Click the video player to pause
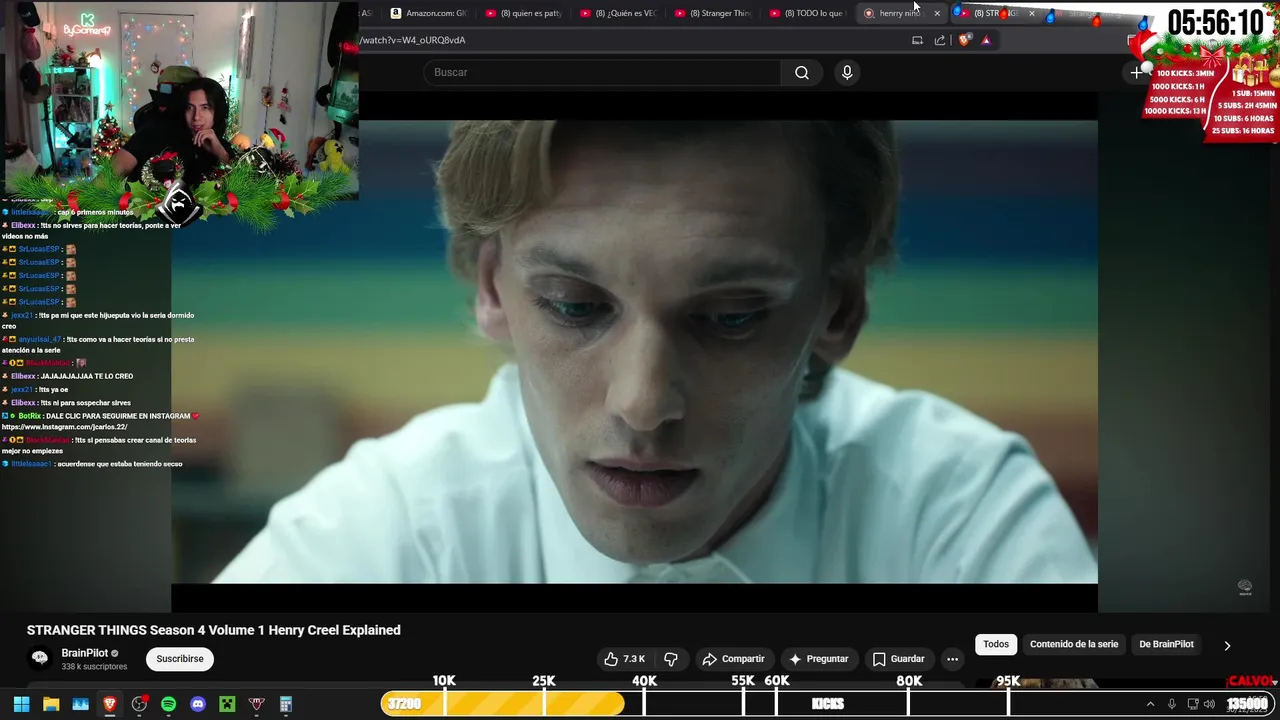Viewport: 1280px width, 720px height. 634,352
